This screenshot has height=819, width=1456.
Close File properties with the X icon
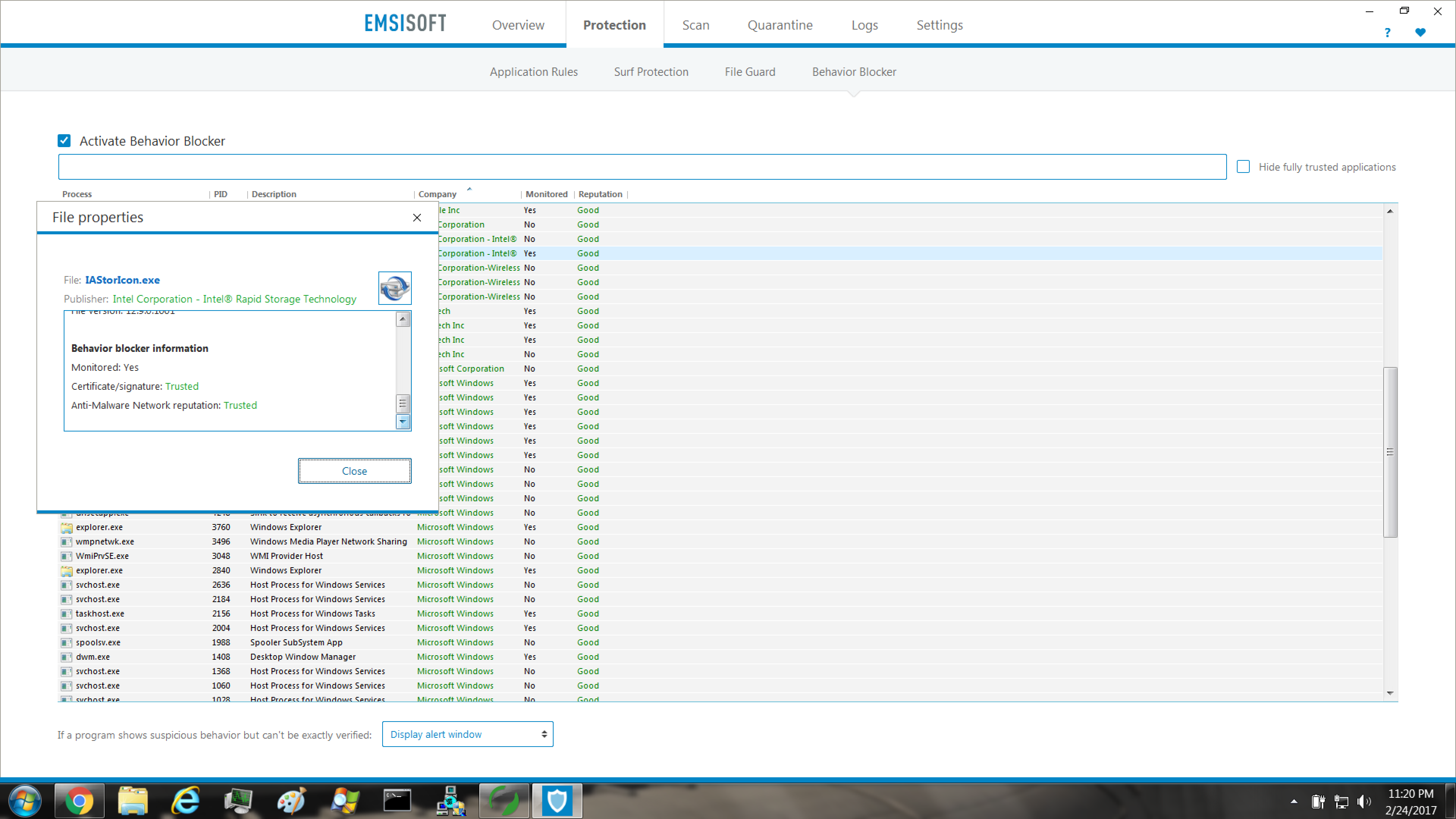coord(417,218)
